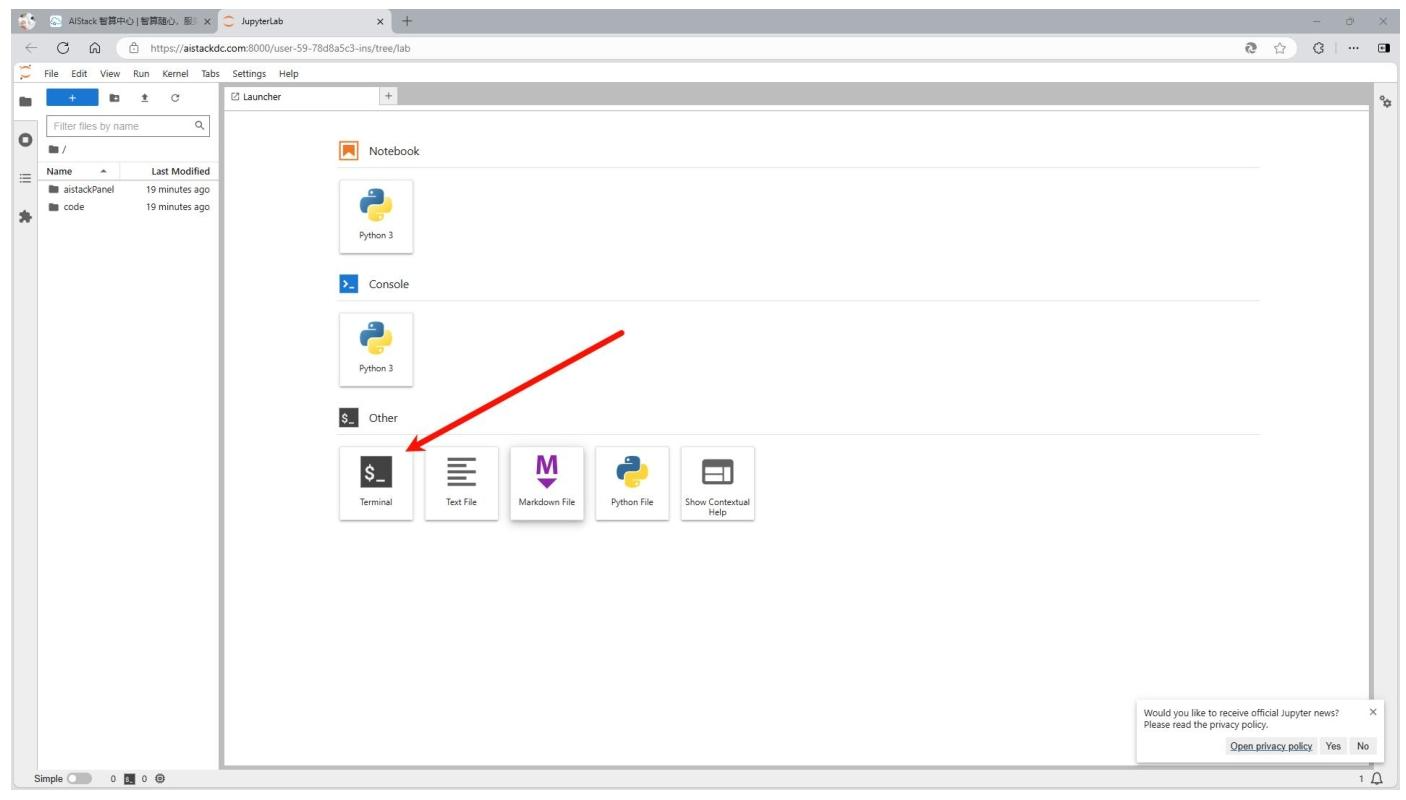Image resolution: width=1406 pixels, height=800 pixels.
Task: Open the aistackPanel folder
Action: click(89, 189)
